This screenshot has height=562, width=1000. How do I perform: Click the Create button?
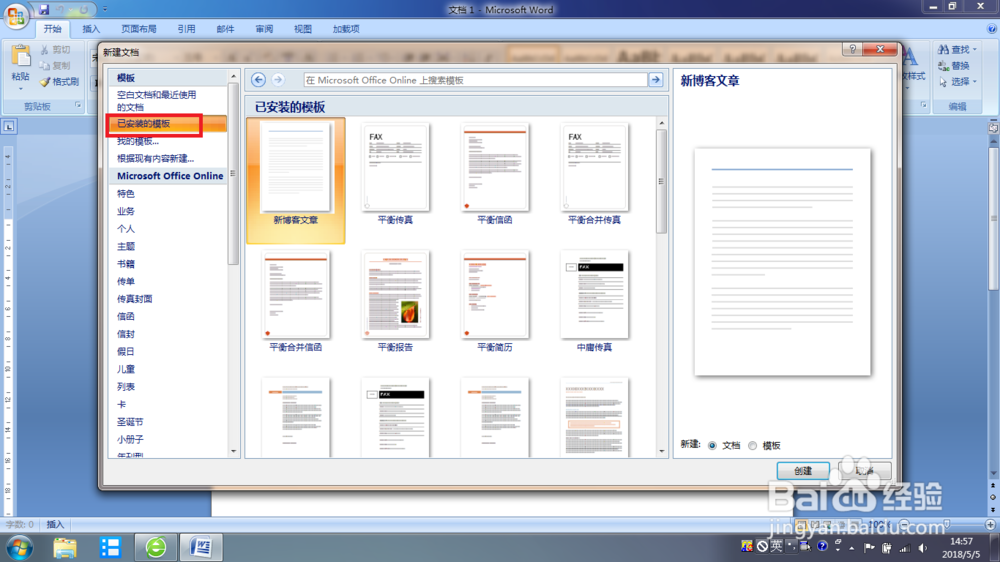[803, 471]
